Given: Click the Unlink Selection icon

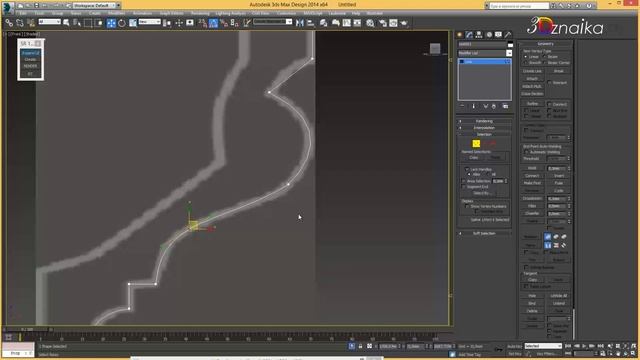Looking at the screenshot, I should (20, 23).
